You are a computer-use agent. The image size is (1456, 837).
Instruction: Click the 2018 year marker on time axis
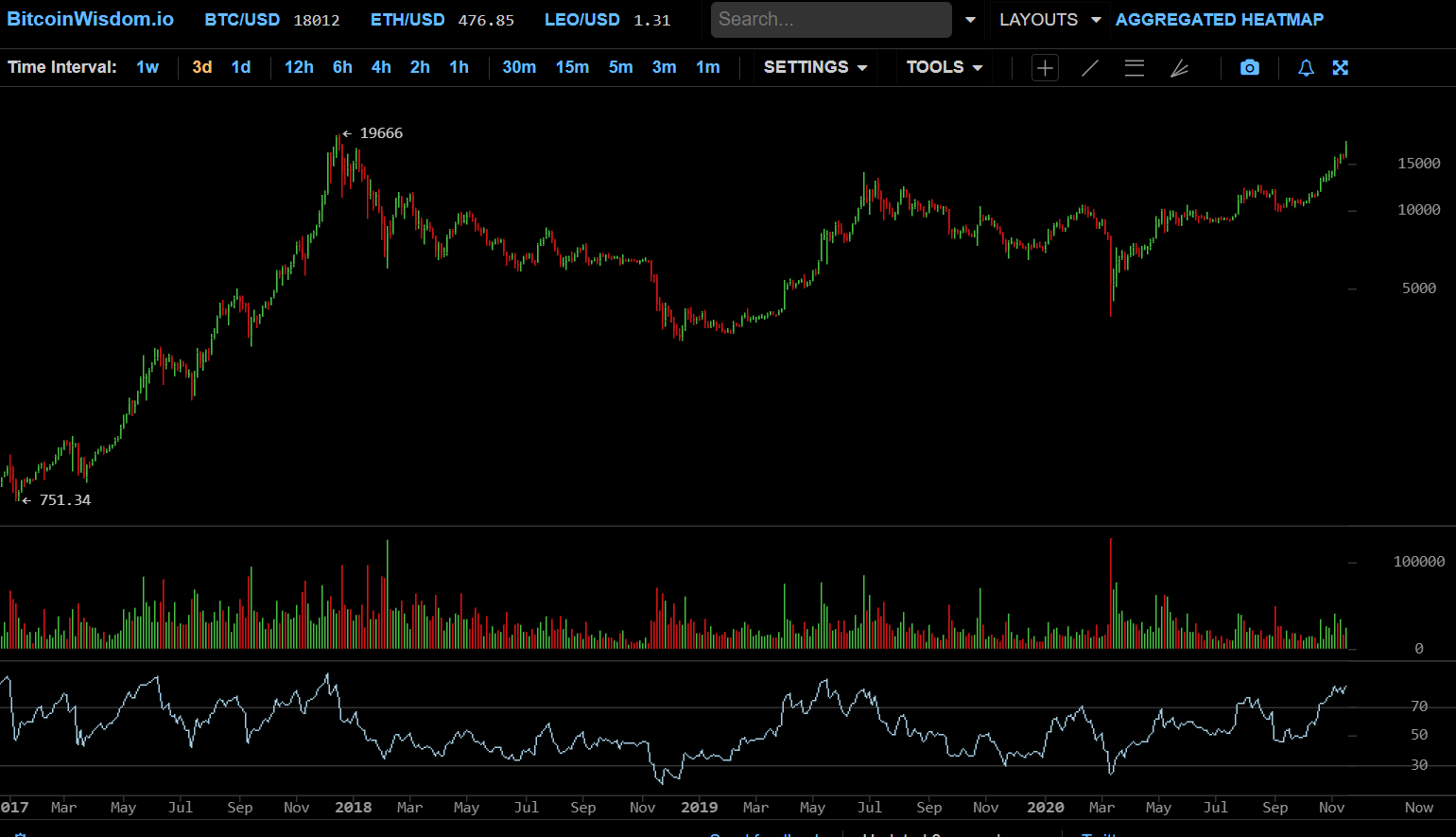tap(354, 808)
